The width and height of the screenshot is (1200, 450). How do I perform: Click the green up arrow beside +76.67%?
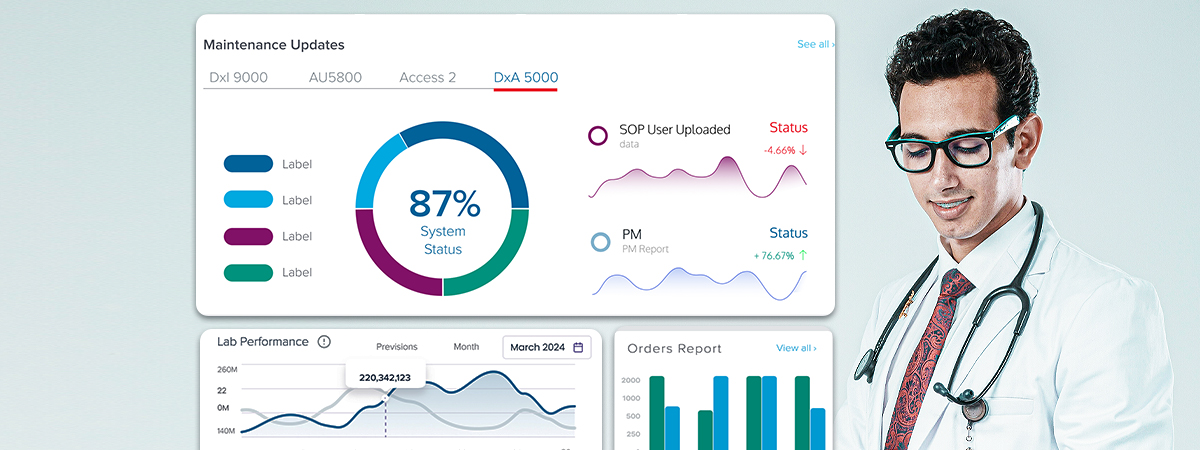click(x=802, y=256)
